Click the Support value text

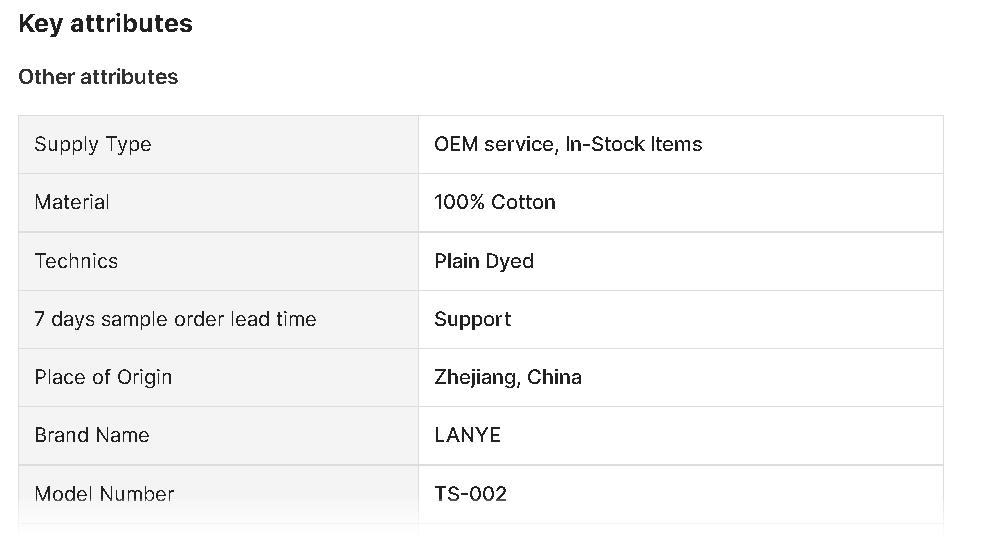[x=473, y=320]
